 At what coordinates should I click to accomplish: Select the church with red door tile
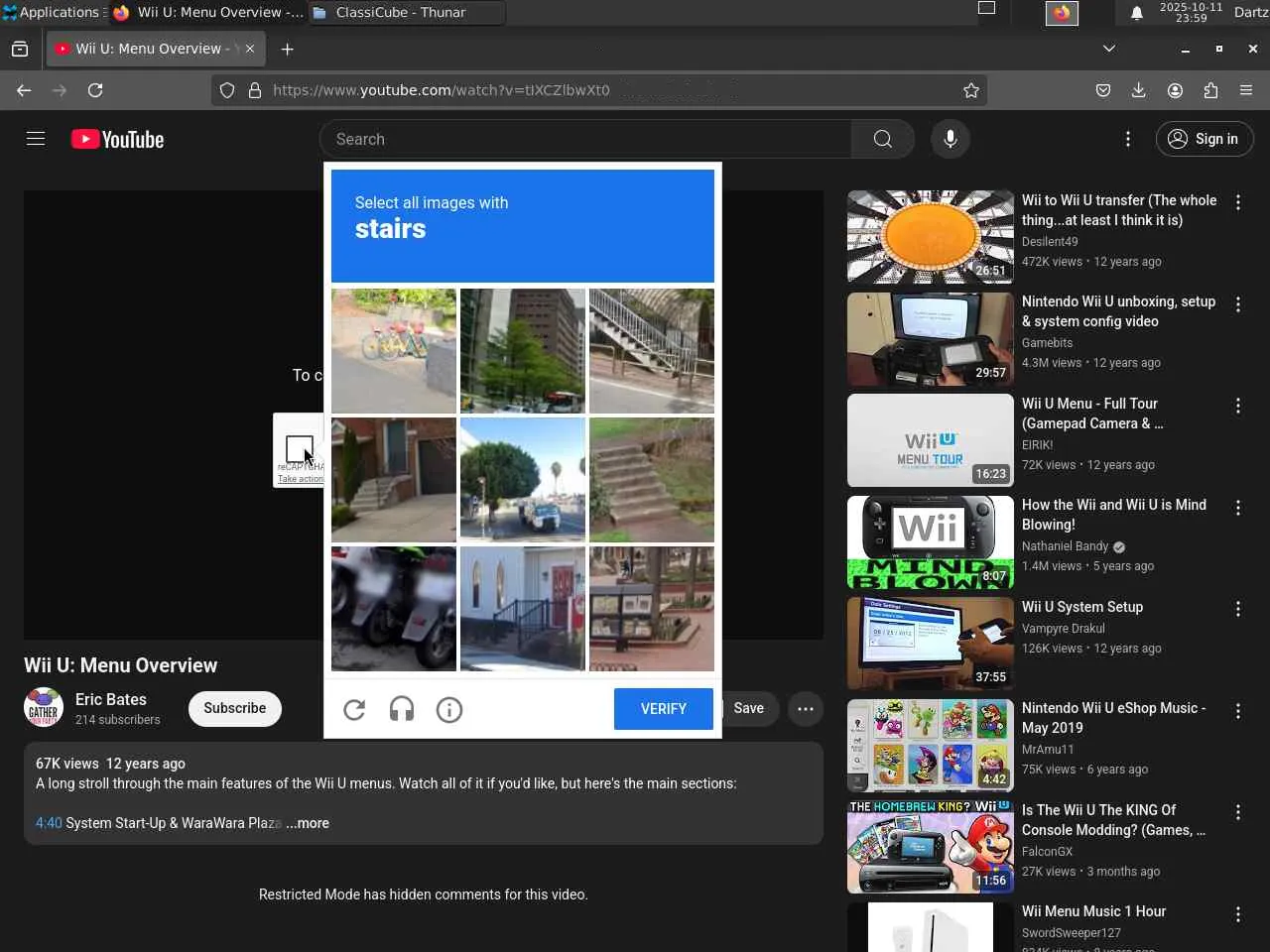(523, 609)
